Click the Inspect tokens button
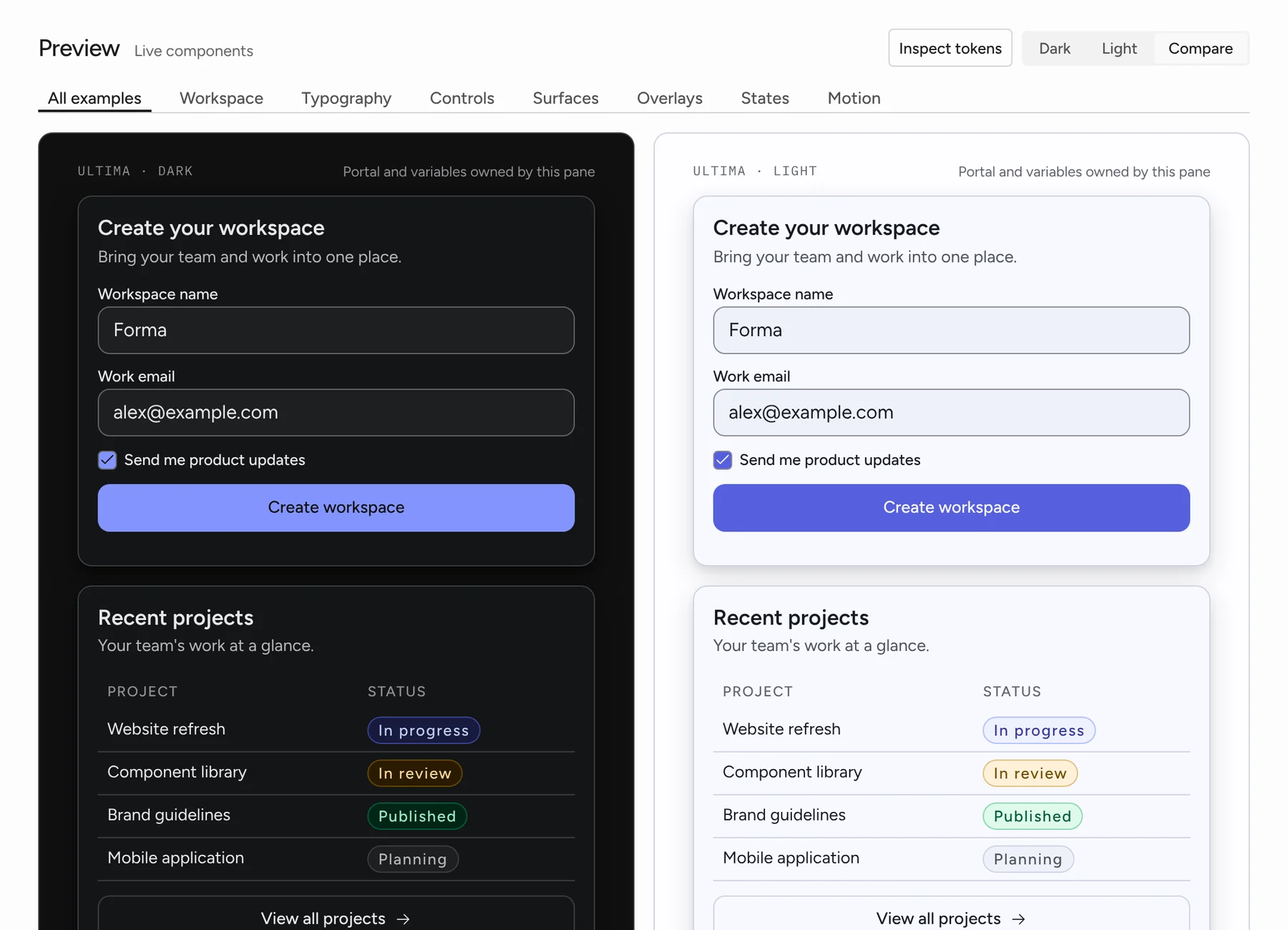Viewport: 1288px width, 930px height. point(950,48)
